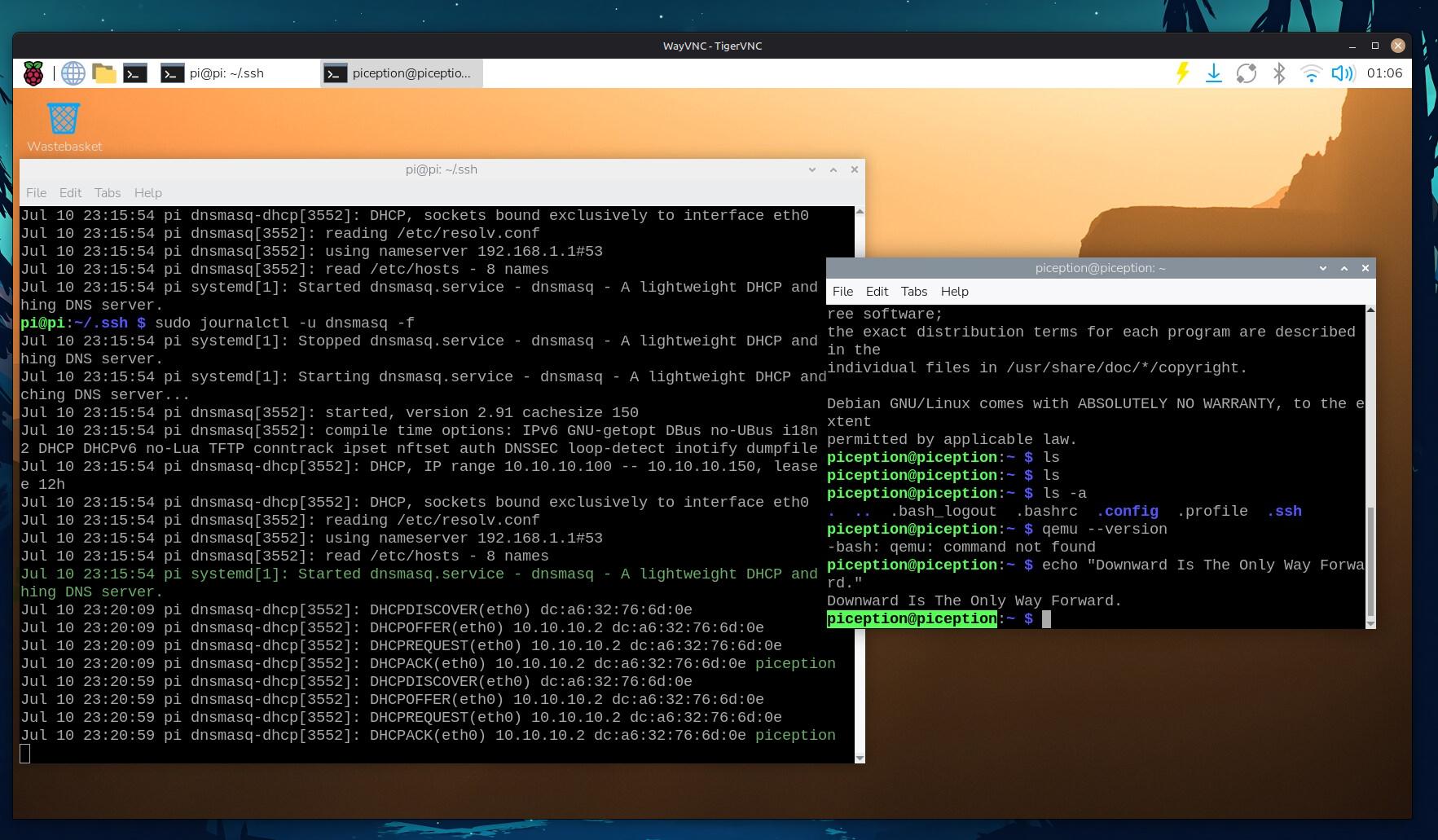Open the Bluetooth tray menu
Image resolution: width=1438 pixels, height=840 pixels.
pyautogui.click(x=1279, y=73)
